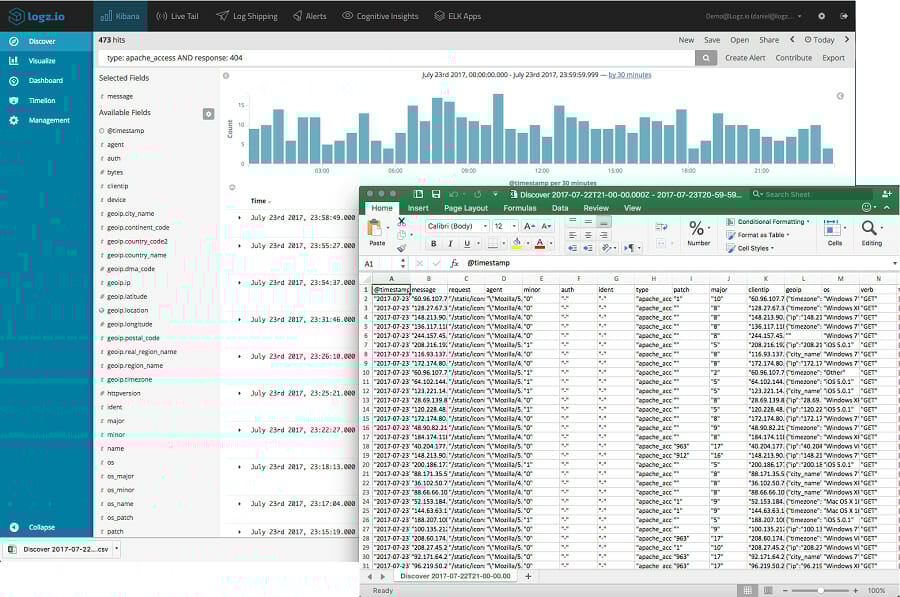Click the Kibana query input field
Image resolution: width=900 pixels, height=597 pixels.
click(397, 57)
